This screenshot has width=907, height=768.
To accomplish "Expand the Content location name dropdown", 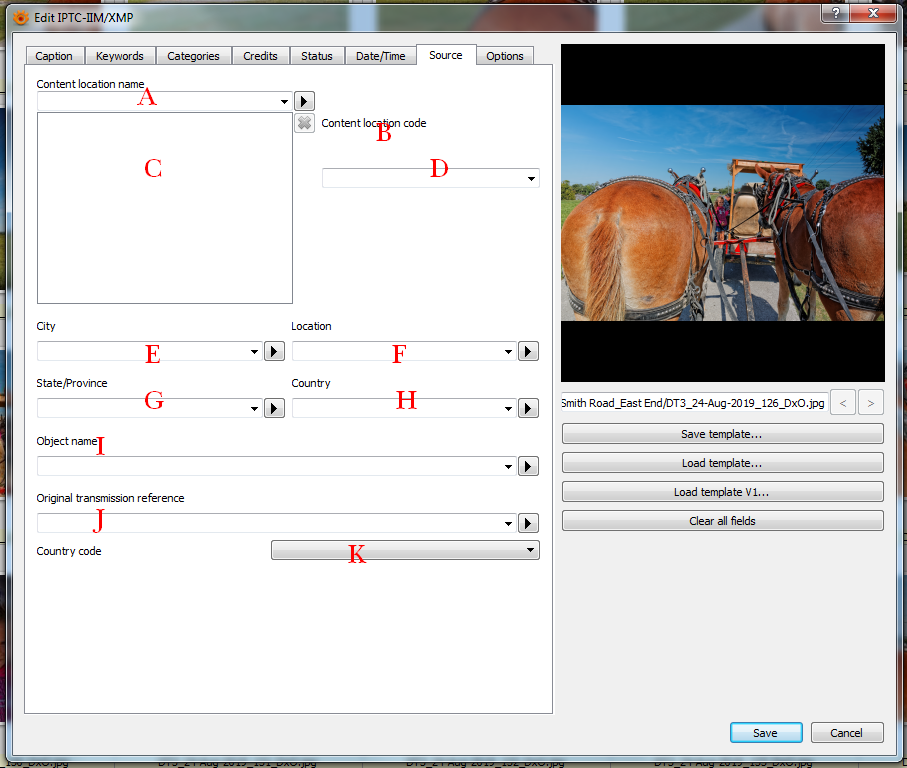I will coord(284,102).
